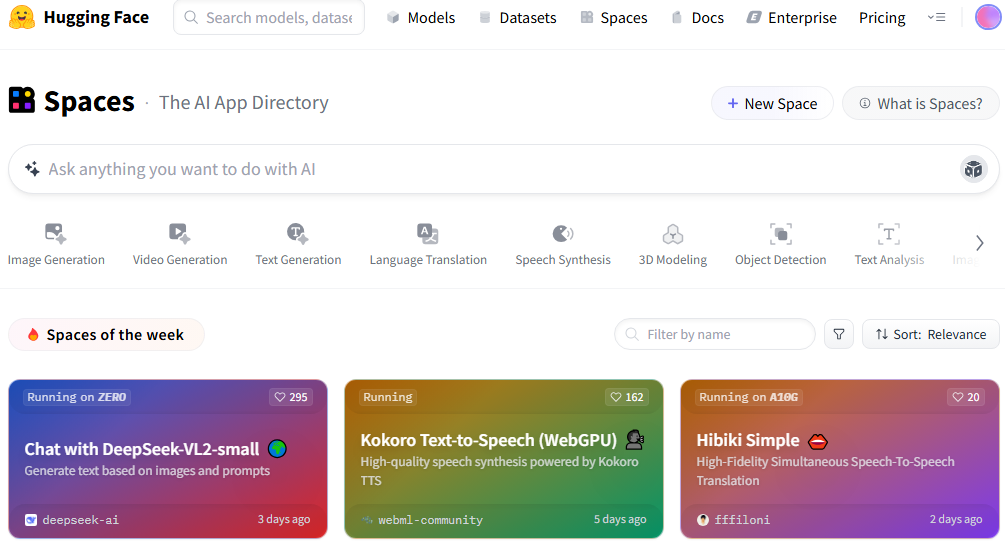Open Docs in the top navigation
Image resolution: width=1005 pixels, height=545 pixels.
(697, 18)
